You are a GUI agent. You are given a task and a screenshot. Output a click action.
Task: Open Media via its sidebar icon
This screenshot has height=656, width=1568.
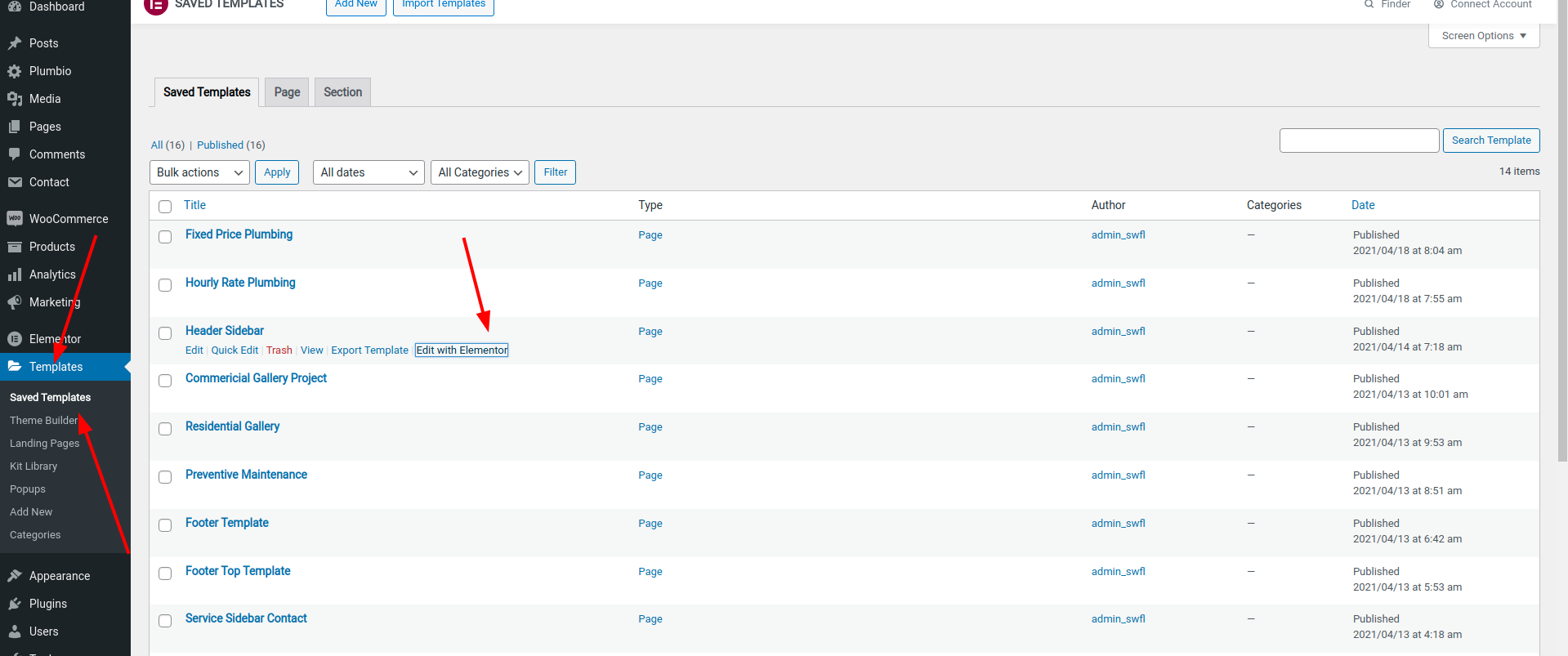click(15, 99)
